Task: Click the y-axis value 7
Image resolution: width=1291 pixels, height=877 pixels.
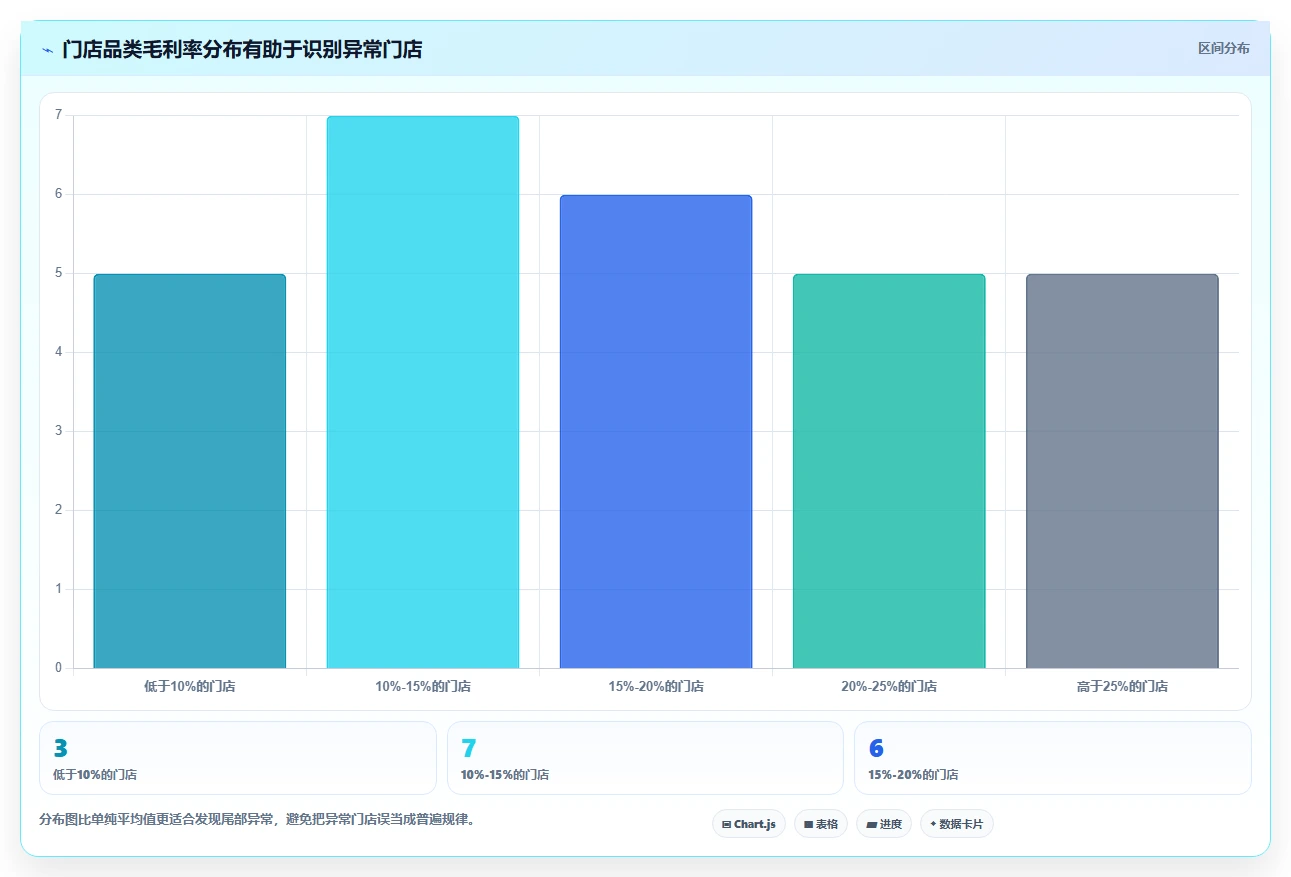Action: 58,115
